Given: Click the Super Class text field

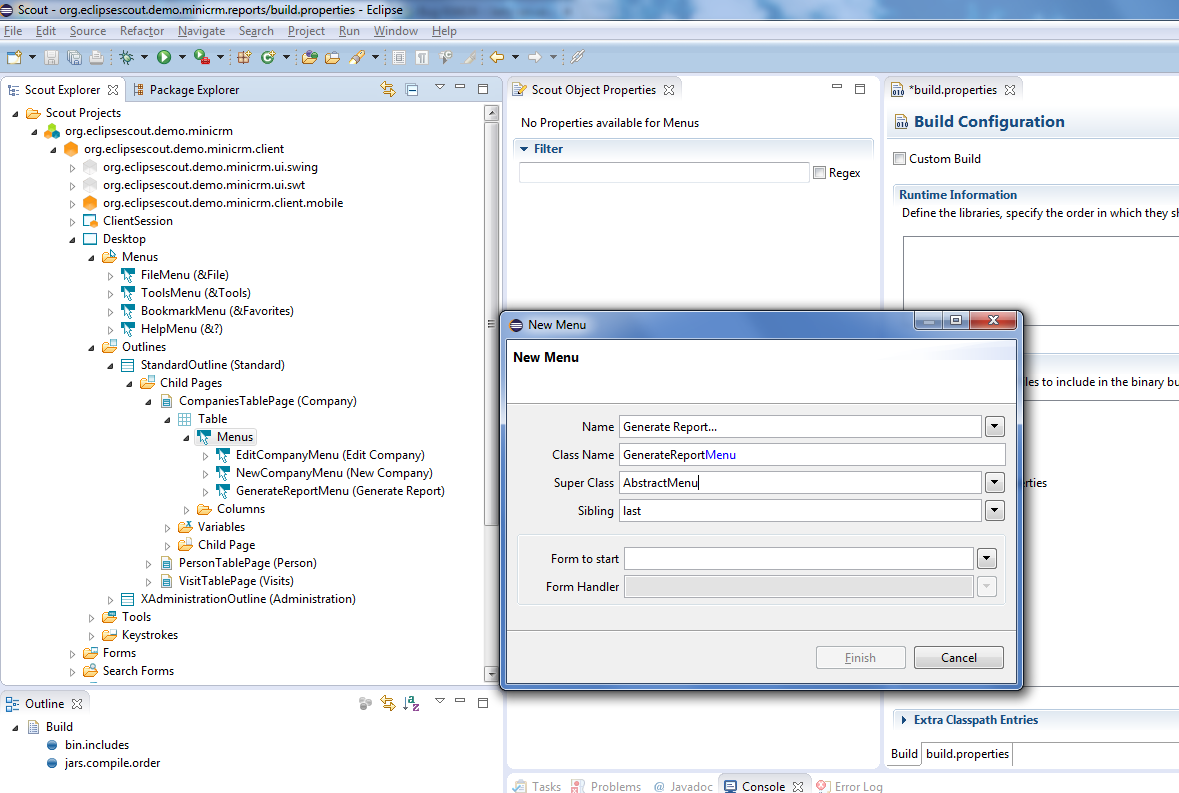Looking at the screenshot, I should pos(800,483).
